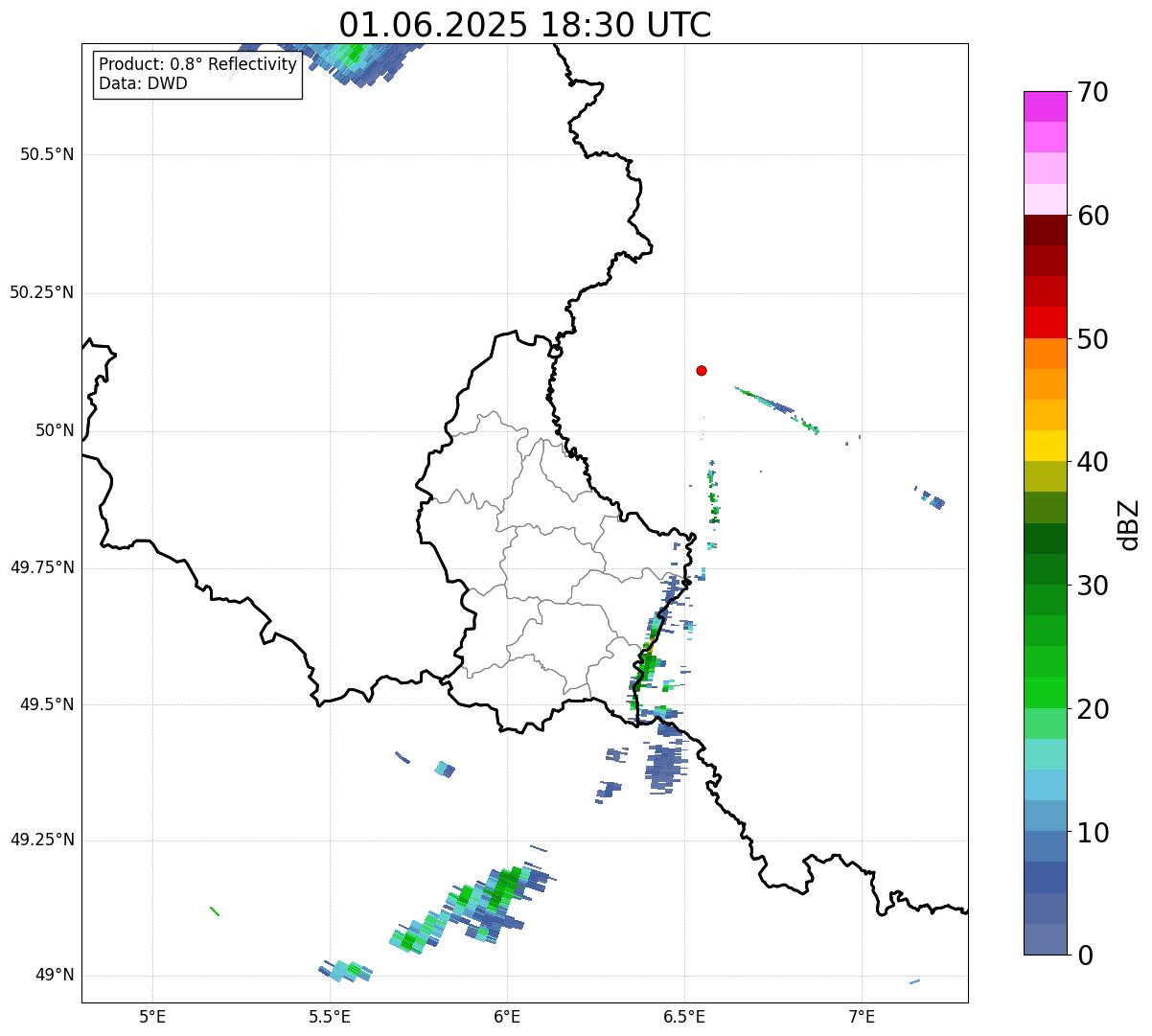Click the 49.75°N latitude label
1152x1036 pixels.
[42, 567]
